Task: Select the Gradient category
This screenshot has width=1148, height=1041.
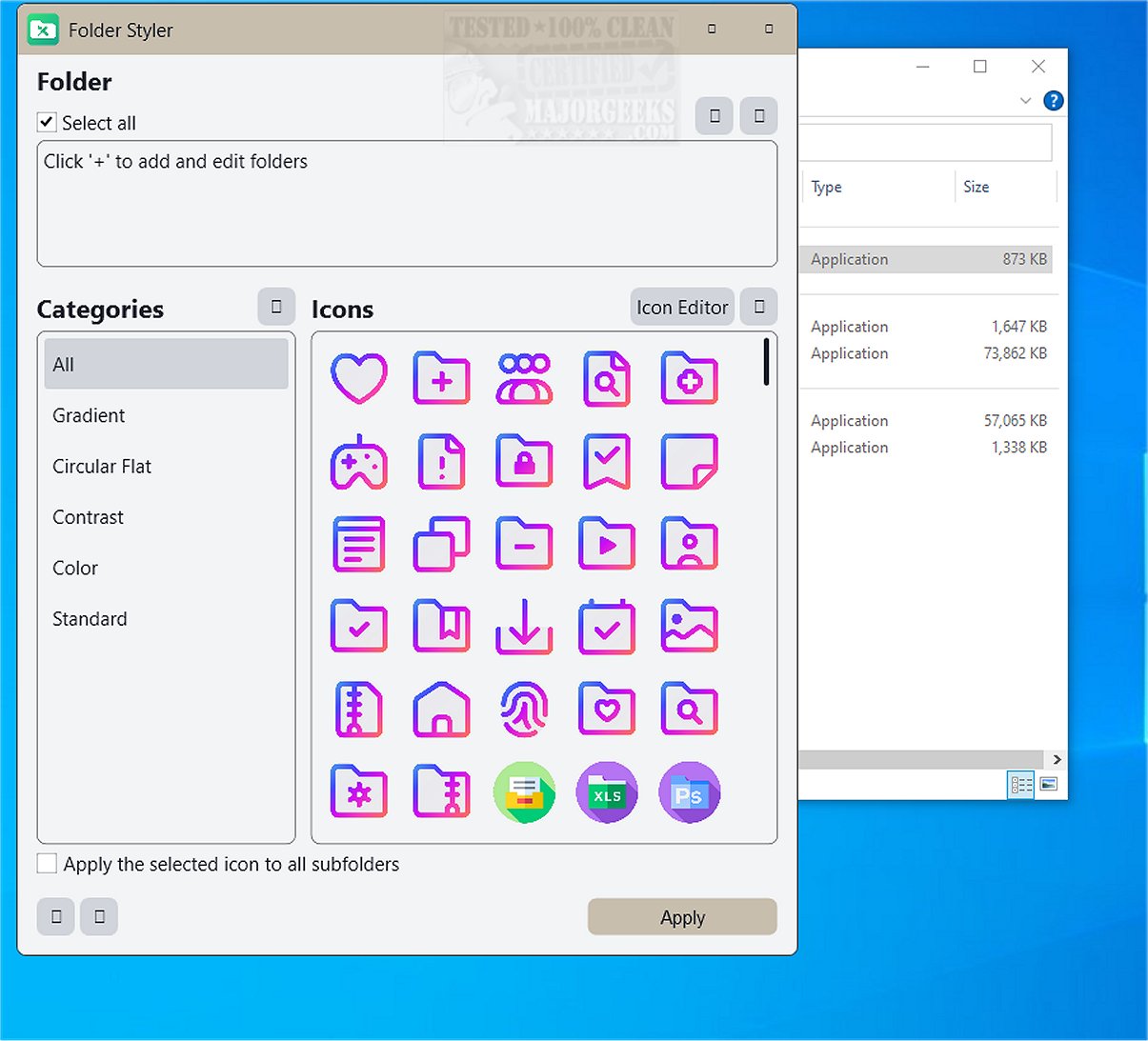Action: coord(88,415)
